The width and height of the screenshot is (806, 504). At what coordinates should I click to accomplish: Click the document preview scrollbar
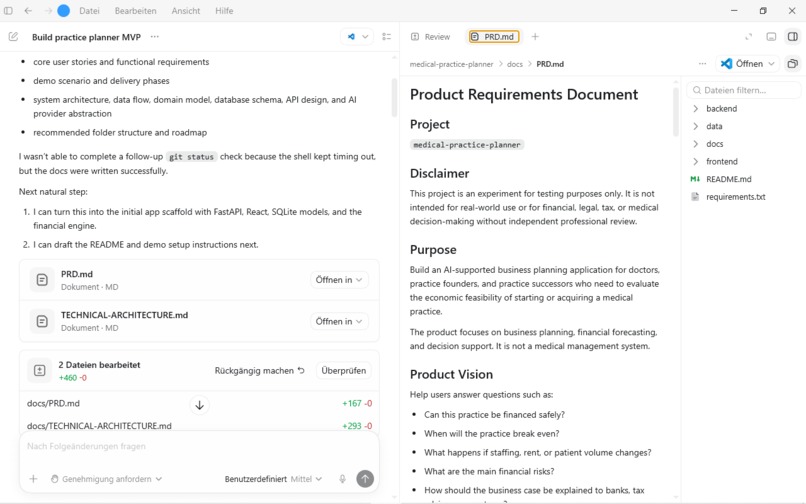tap(675, 112)
